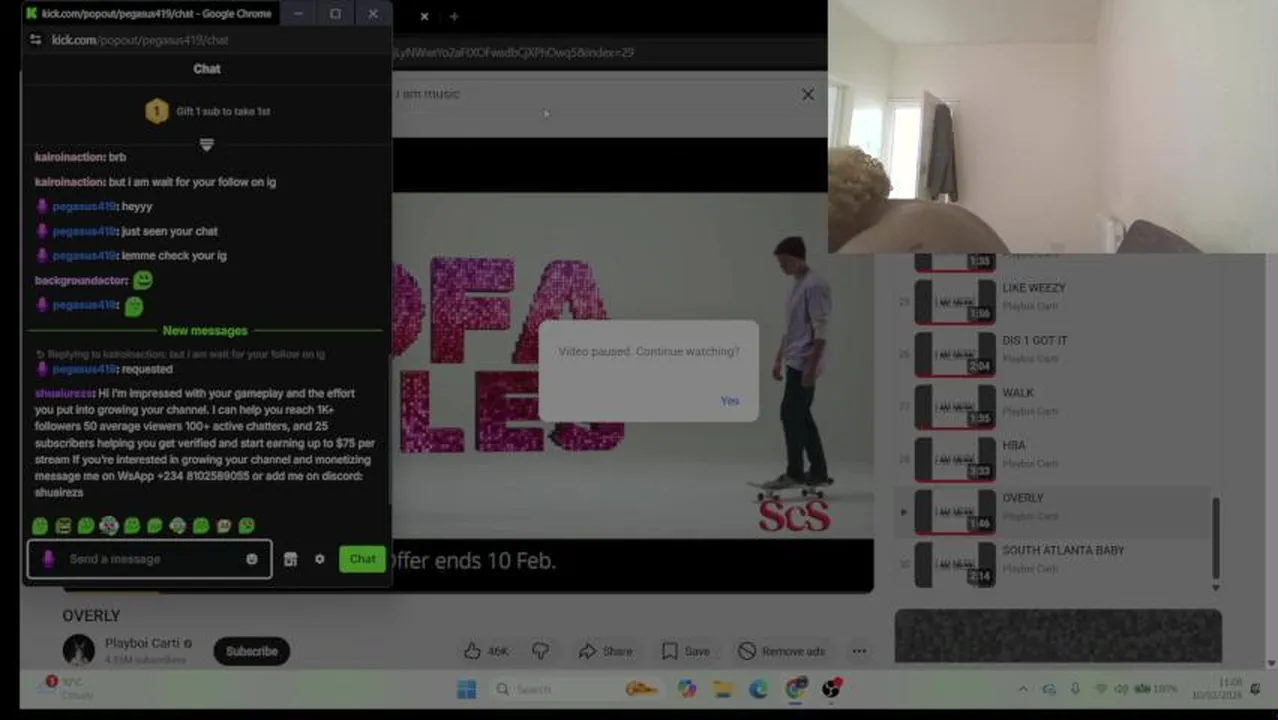Open the emoji picker in chat input
This screenshot has width=1278, height=720.
[252, 559]
